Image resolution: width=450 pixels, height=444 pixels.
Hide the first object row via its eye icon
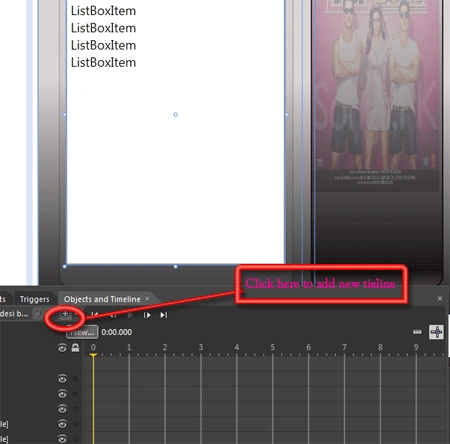pyautogui.click(x=62, y=379)
